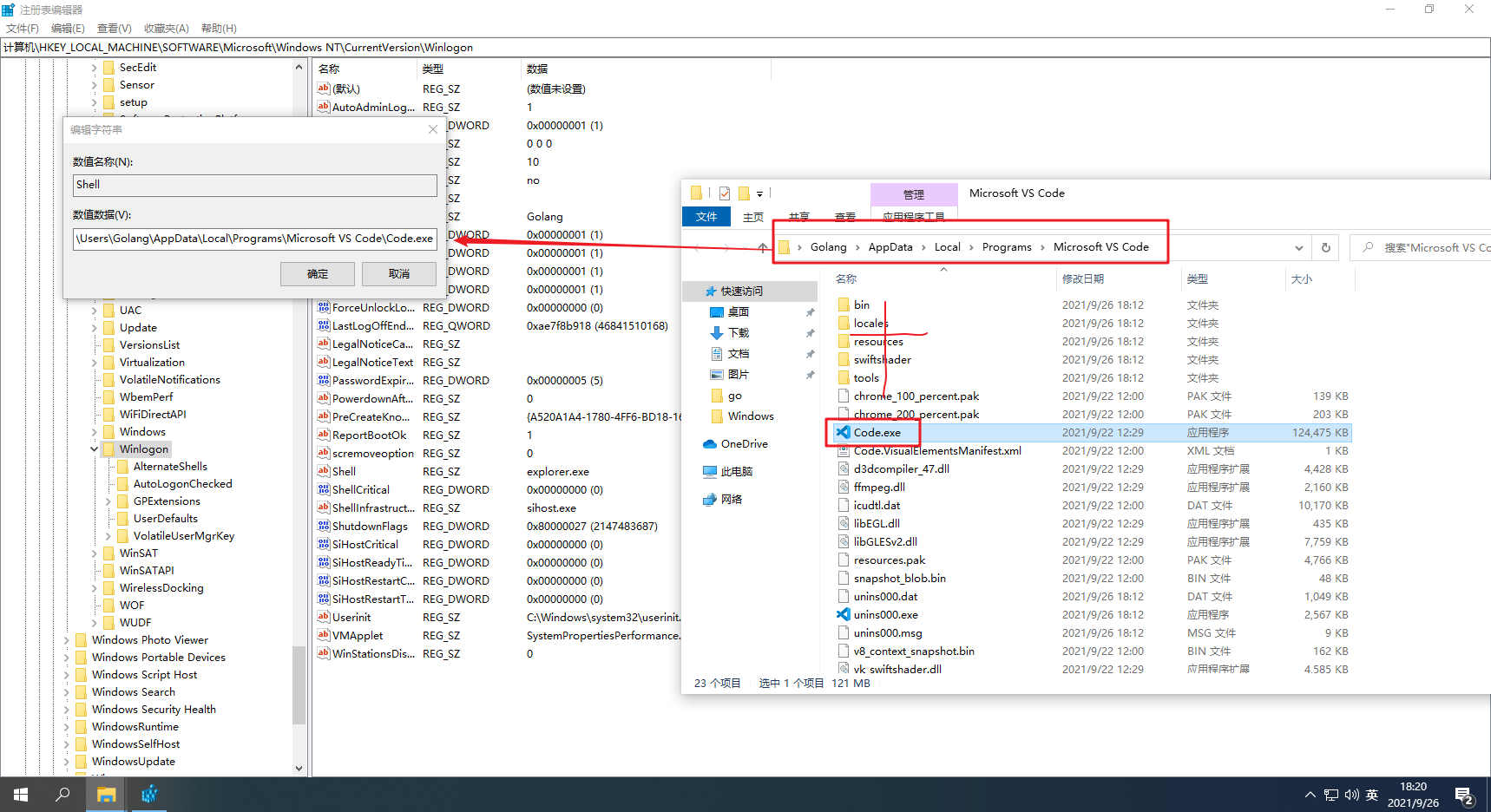The width and height of the screenshot is (1491, 812).
Task: Open 收藏夹(A) menu in Registry Editor
Action: 166,28
